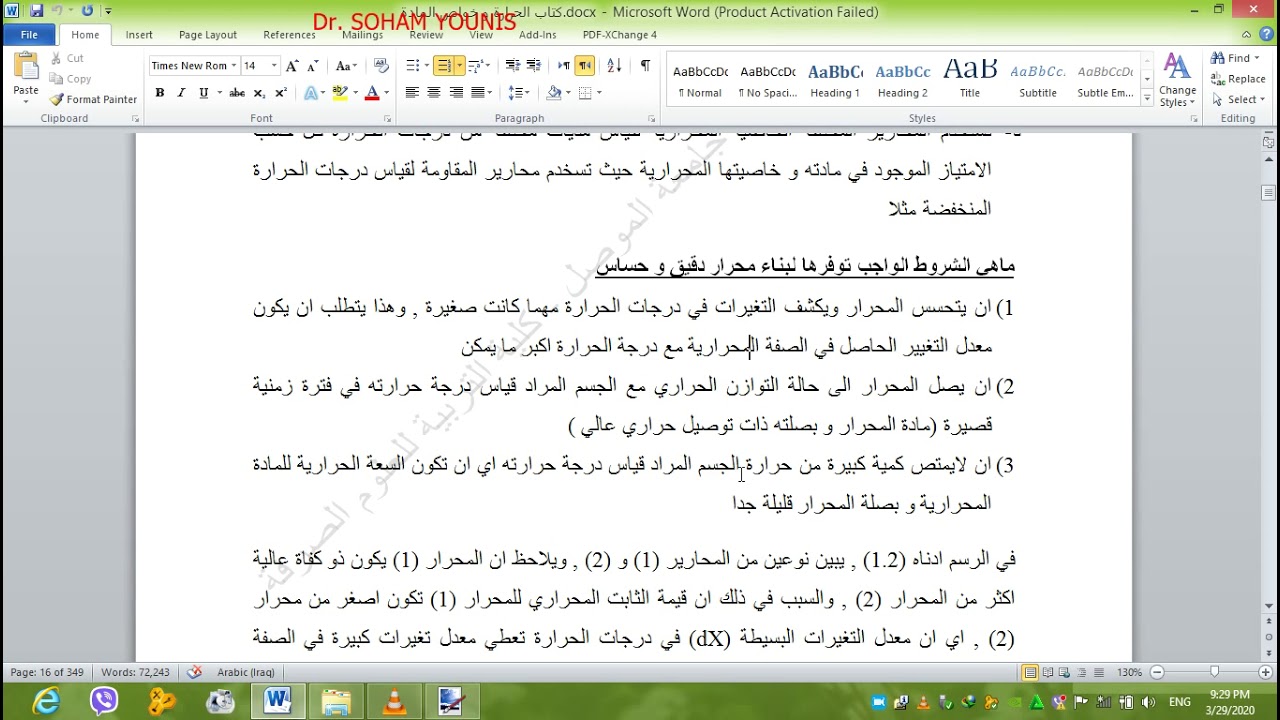The width and height of the screenshot is (1280, 720).
Task: Toggle strikethrough formatting
Action: click(x=237, y=93)
